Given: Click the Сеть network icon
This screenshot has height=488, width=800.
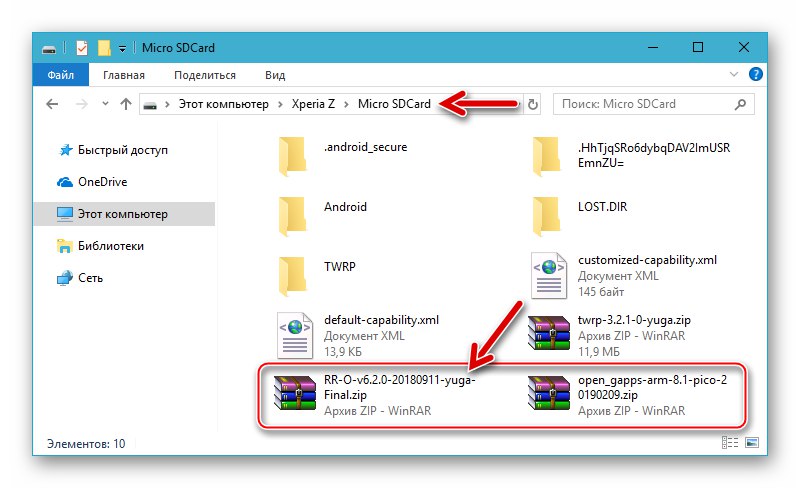Looking at the screenshot, I should [x=65, y=278].
